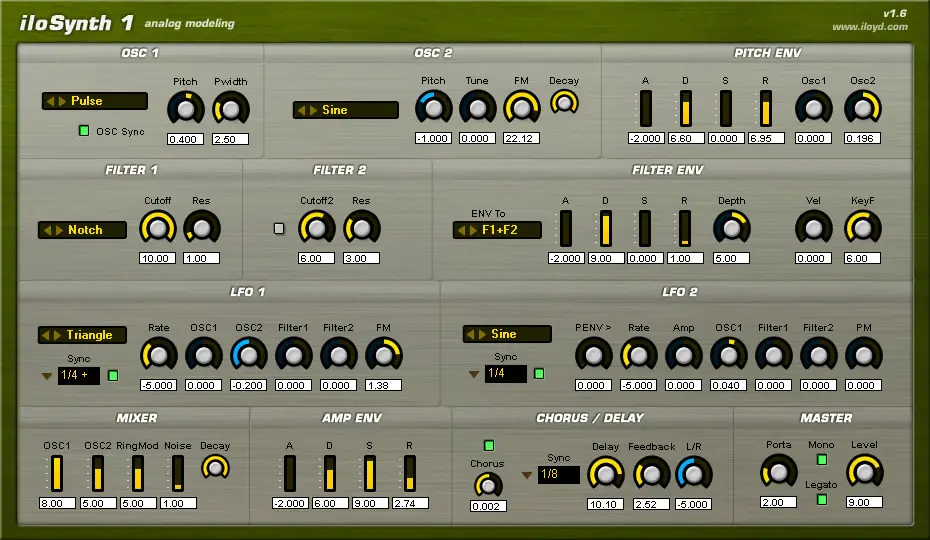Click the Filter 2 Cutoff2 knob

pyautogui.click(x=317, y=228)
